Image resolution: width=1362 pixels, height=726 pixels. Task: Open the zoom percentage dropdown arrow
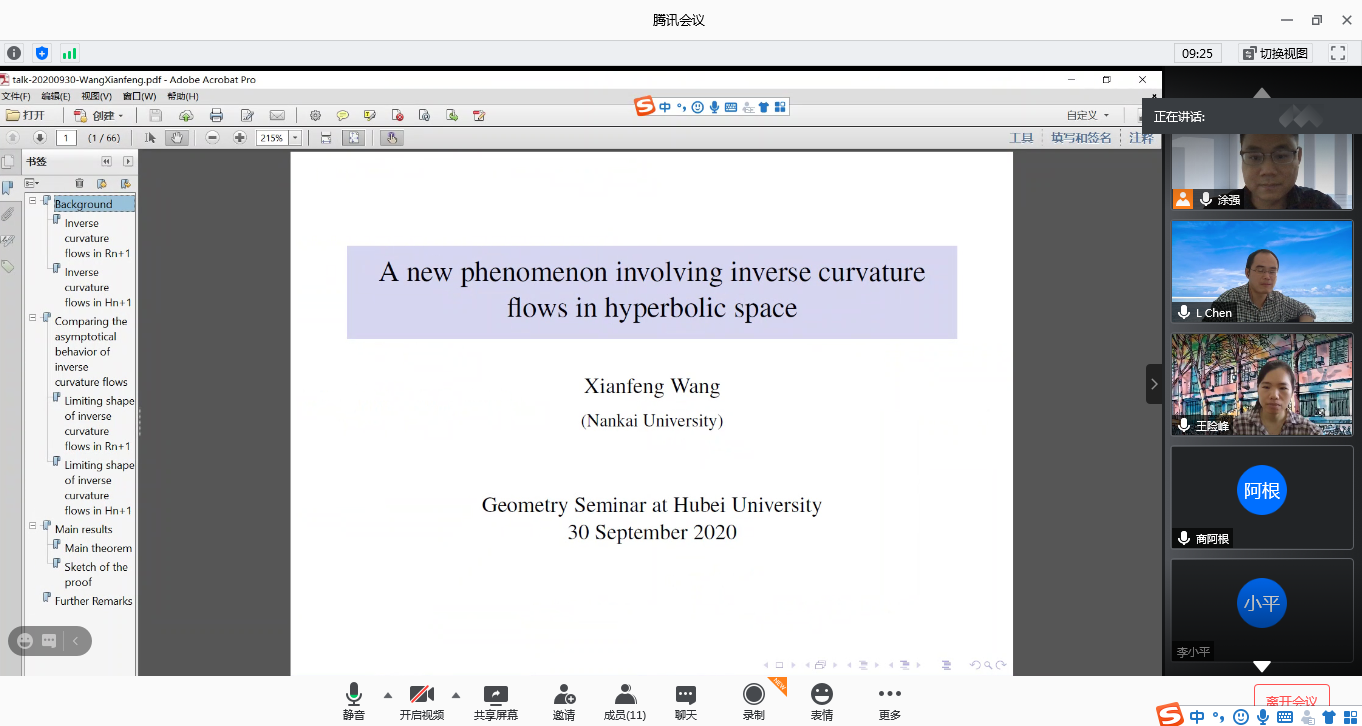(295, 138)
